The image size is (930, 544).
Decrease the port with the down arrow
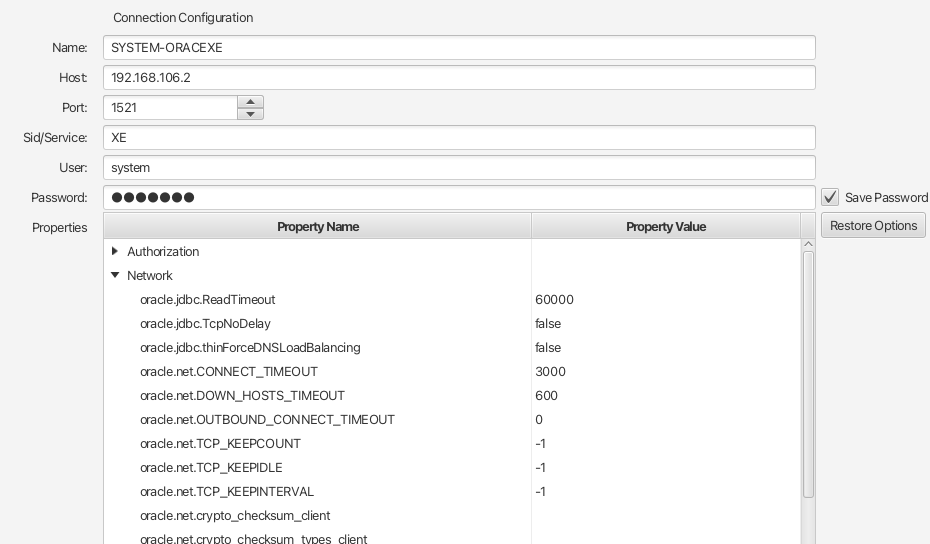[250, 113]
